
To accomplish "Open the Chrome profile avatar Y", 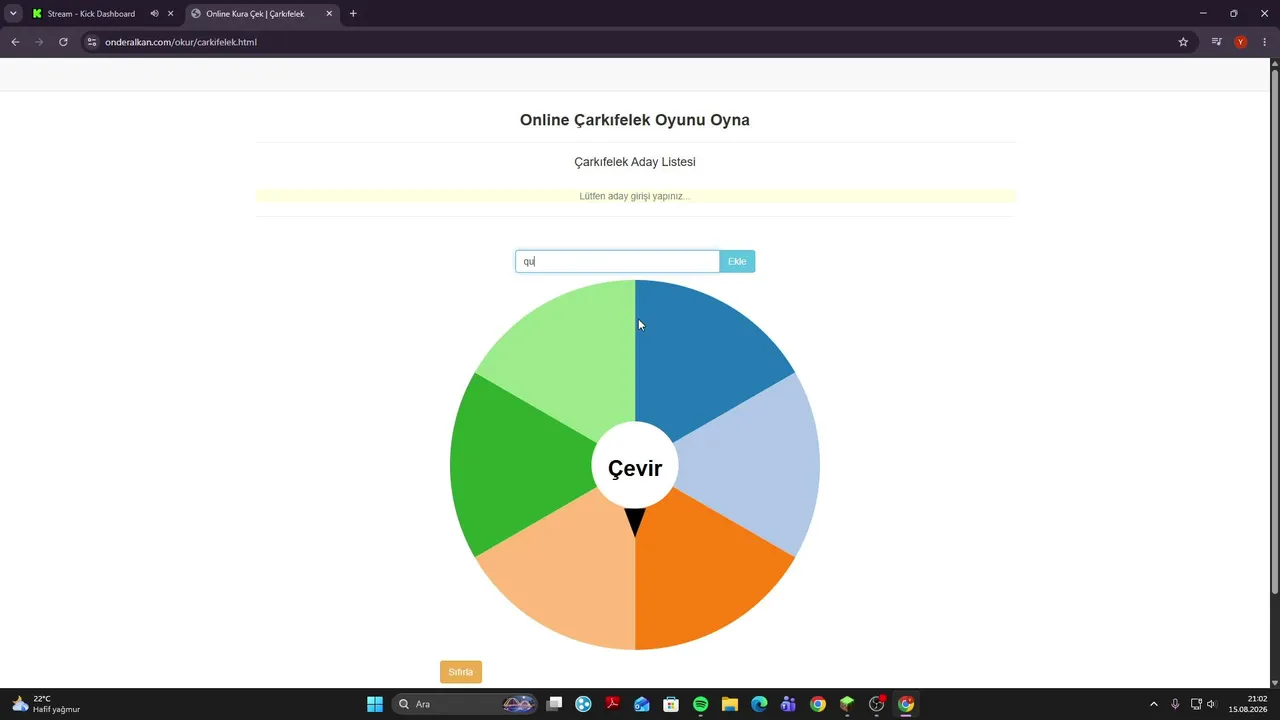I will [x=1241, y=42].
